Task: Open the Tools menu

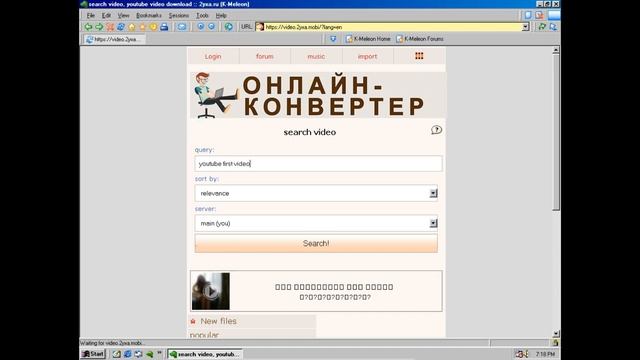Action: pos(202,16)
